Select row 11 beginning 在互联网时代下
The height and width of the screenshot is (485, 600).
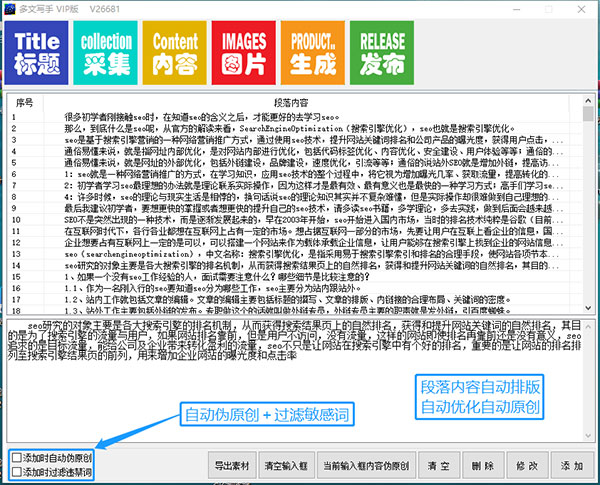click(x=295, y=231)
